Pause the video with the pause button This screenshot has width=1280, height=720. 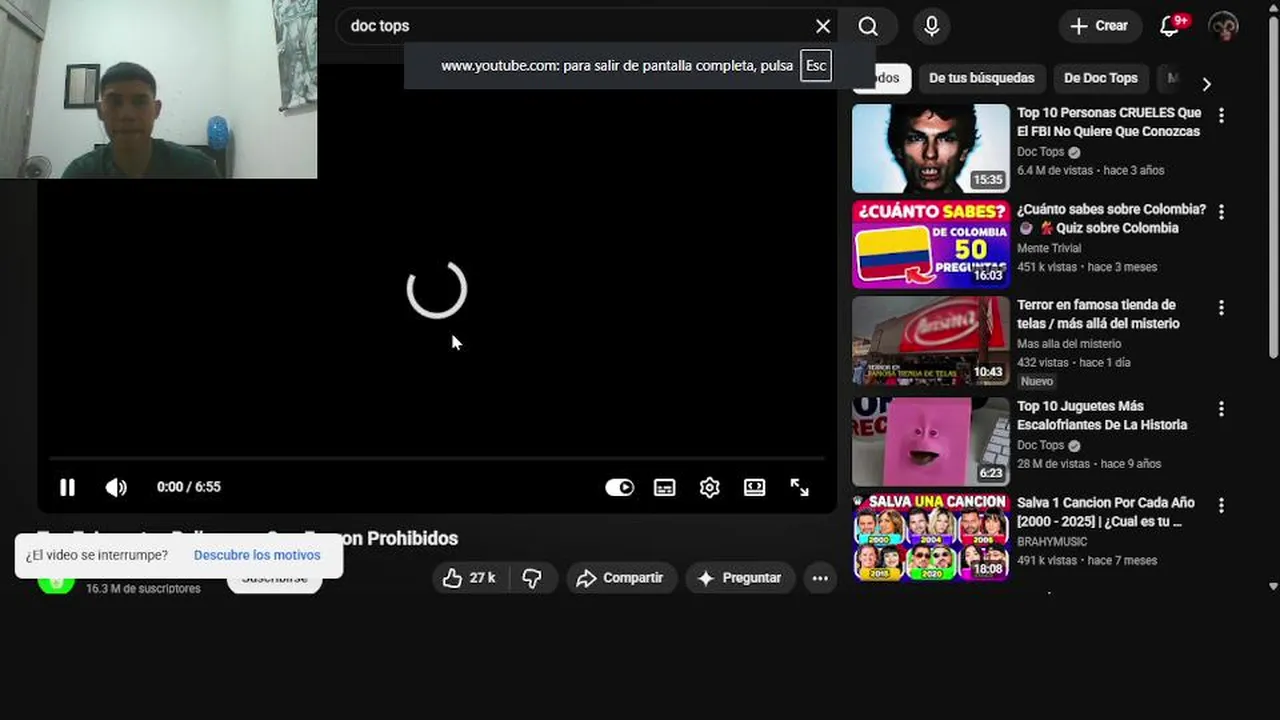(x=67, y=487)
